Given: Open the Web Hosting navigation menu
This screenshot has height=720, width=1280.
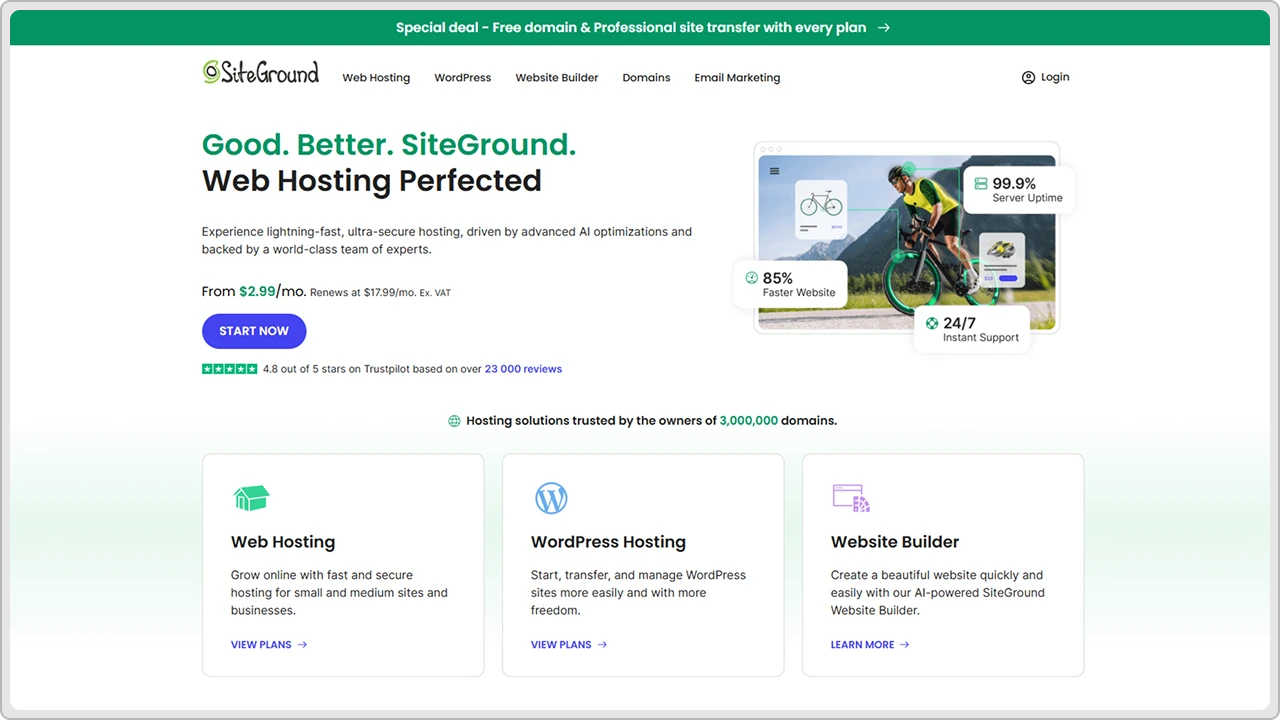Looking at the screenshot, I should pyautogui.click(x=376, y=78).
